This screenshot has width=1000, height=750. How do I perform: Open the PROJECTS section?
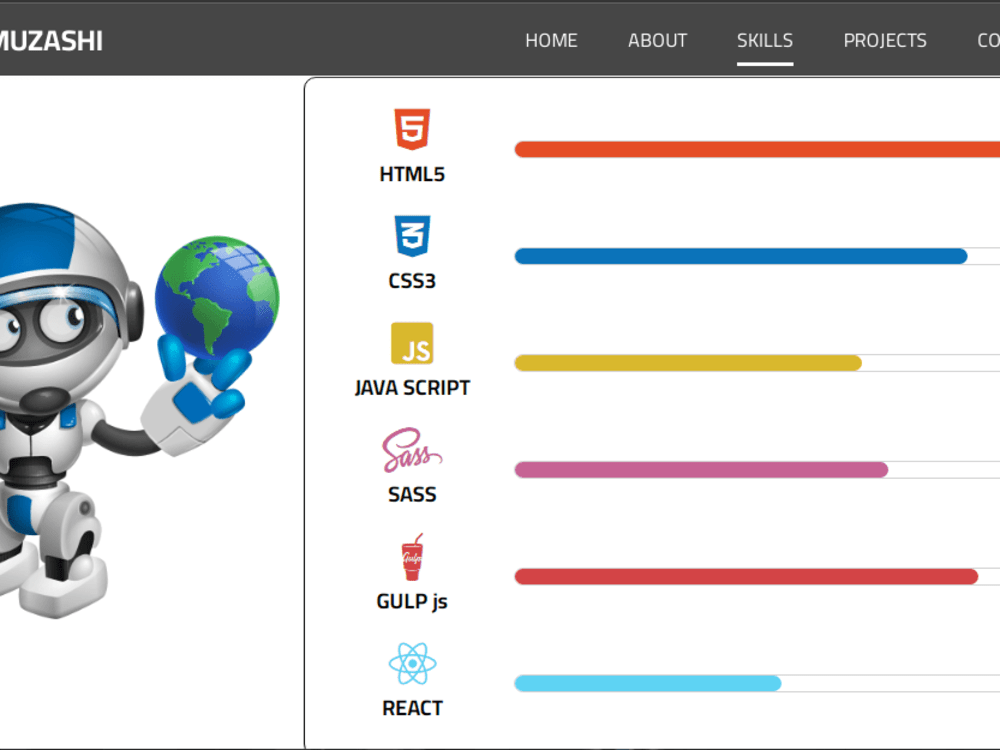coord(885,40)
